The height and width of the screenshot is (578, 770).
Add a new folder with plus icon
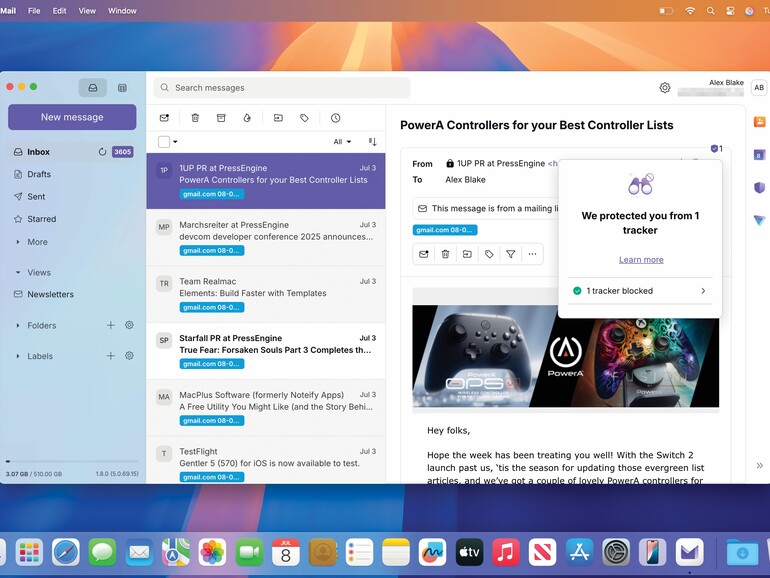pos(111,325)
